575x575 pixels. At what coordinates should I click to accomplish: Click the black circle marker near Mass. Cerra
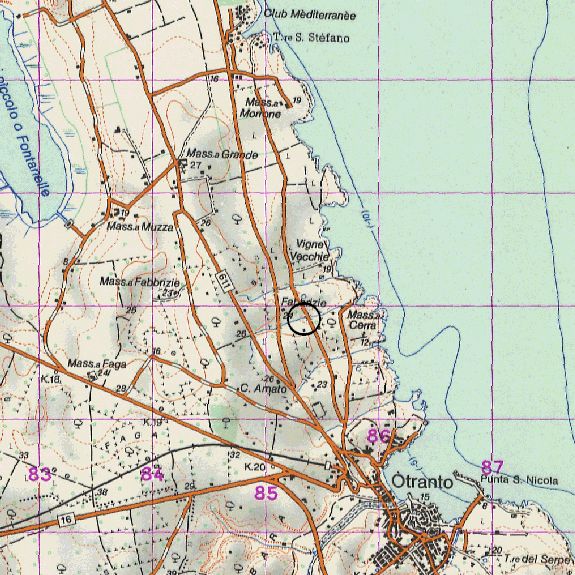tap(304, 319)
